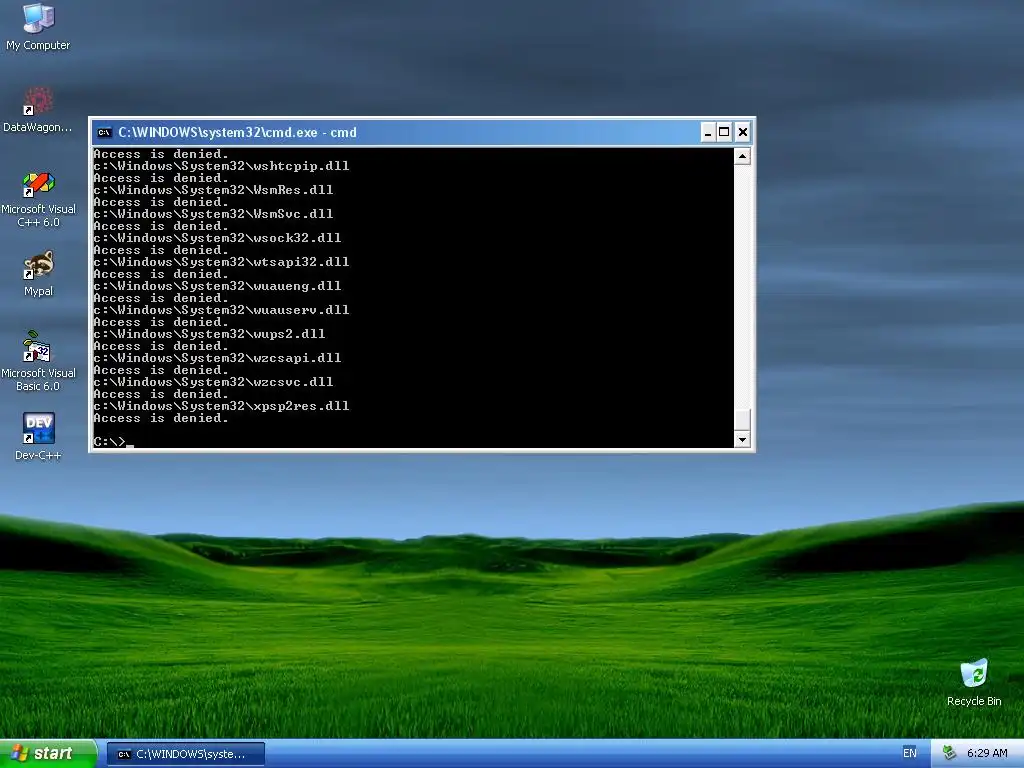
Task: Select the DataWagon desktop shortcut
Action: [x=38, y=109]
